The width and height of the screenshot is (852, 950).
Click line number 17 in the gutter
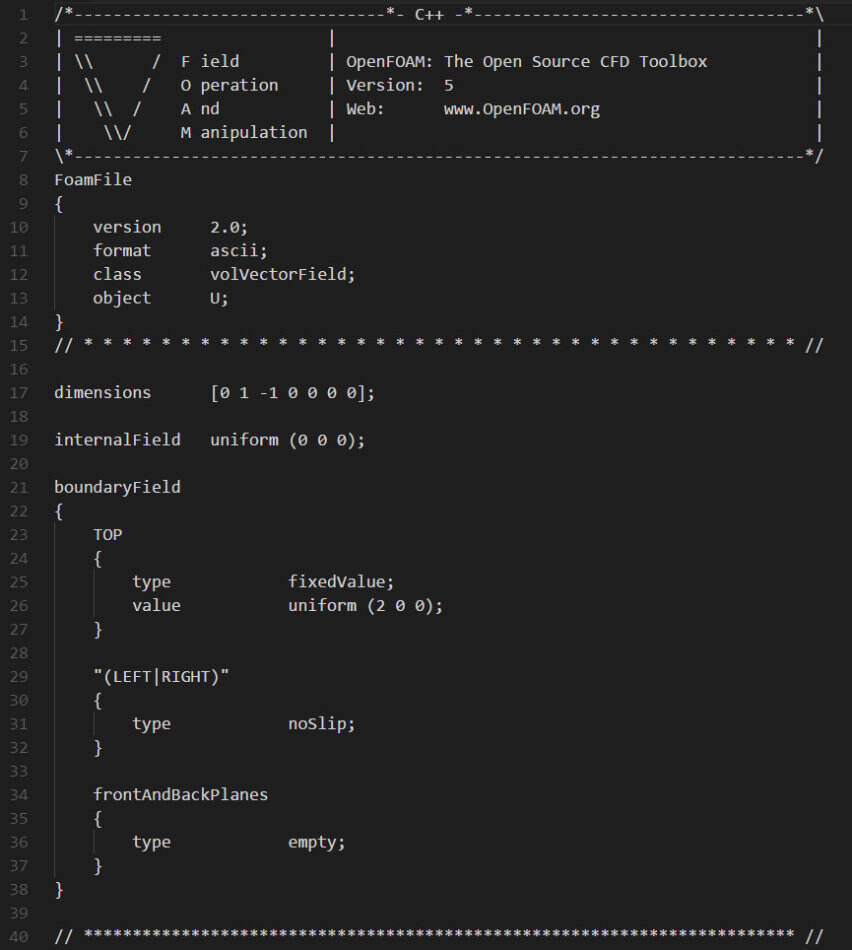[19, 393]
